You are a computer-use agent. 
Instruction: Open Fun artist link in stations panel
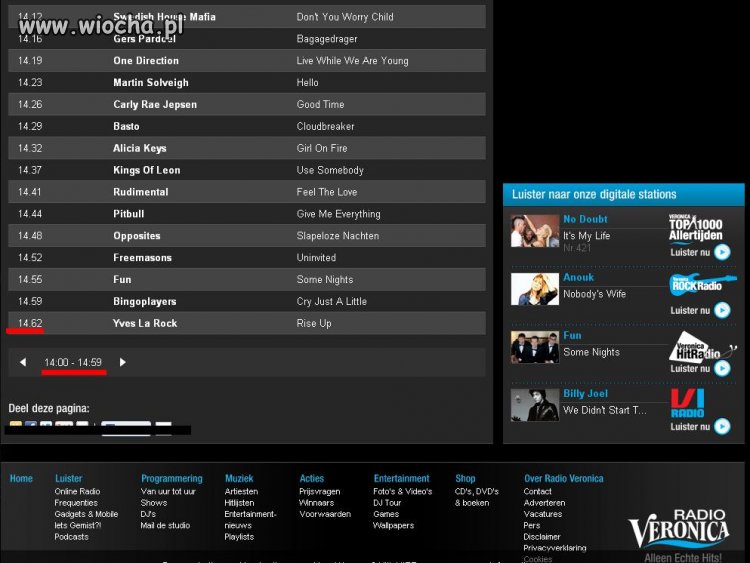tap(572, 335)
